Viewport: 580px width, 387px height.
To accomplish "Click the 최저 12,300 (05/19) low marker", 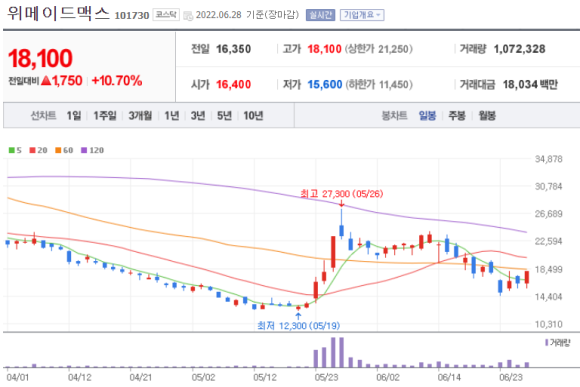I will pyautogui.click(x=299, y=326).
